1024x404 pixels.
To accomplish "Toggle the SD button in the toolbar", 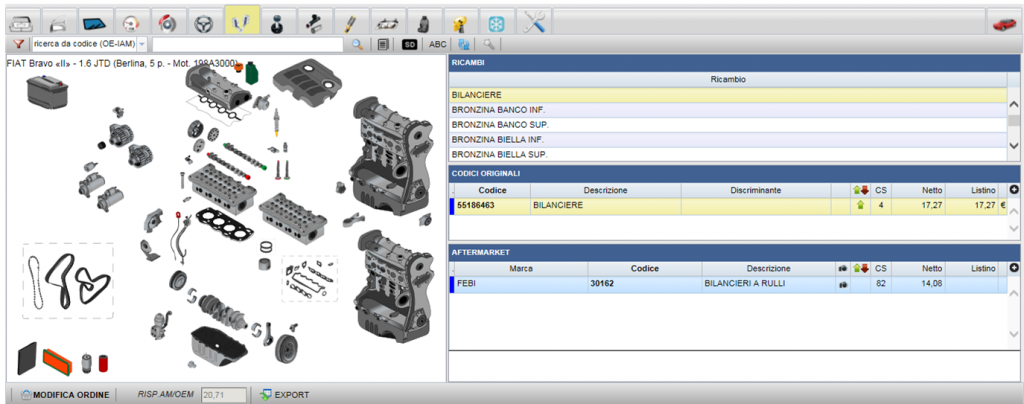I will (x=409, y=44).
